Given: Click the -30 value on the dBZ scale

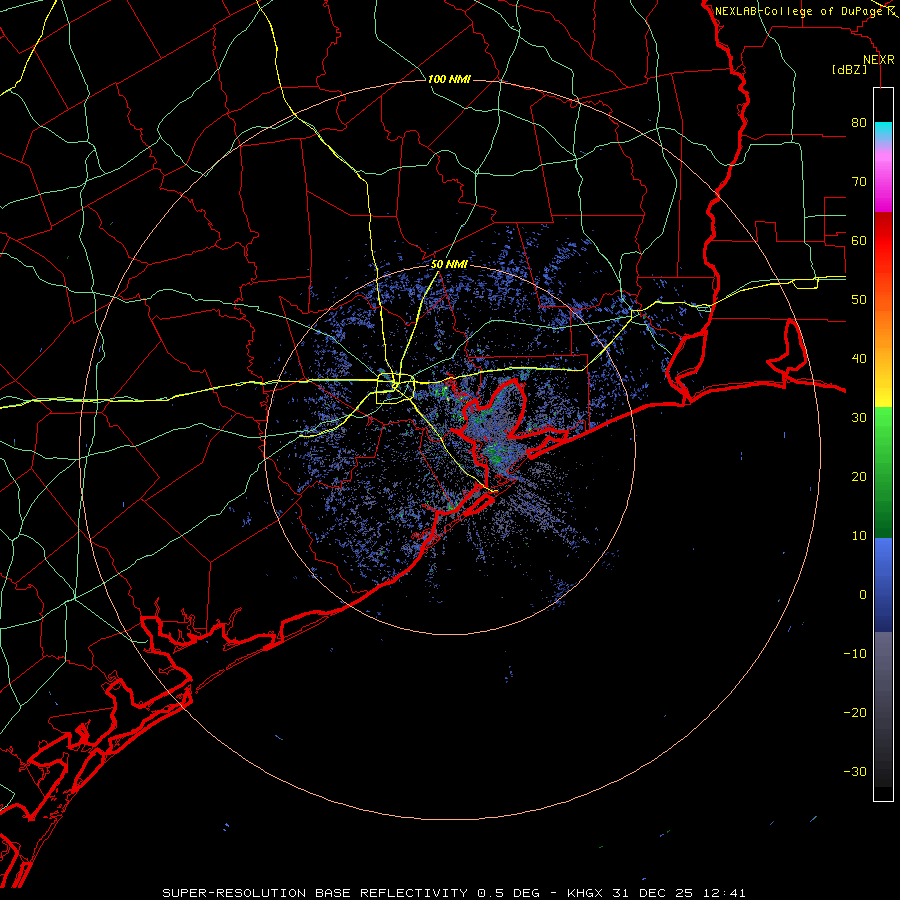Looking at the screenshot, I should [855, 771].
